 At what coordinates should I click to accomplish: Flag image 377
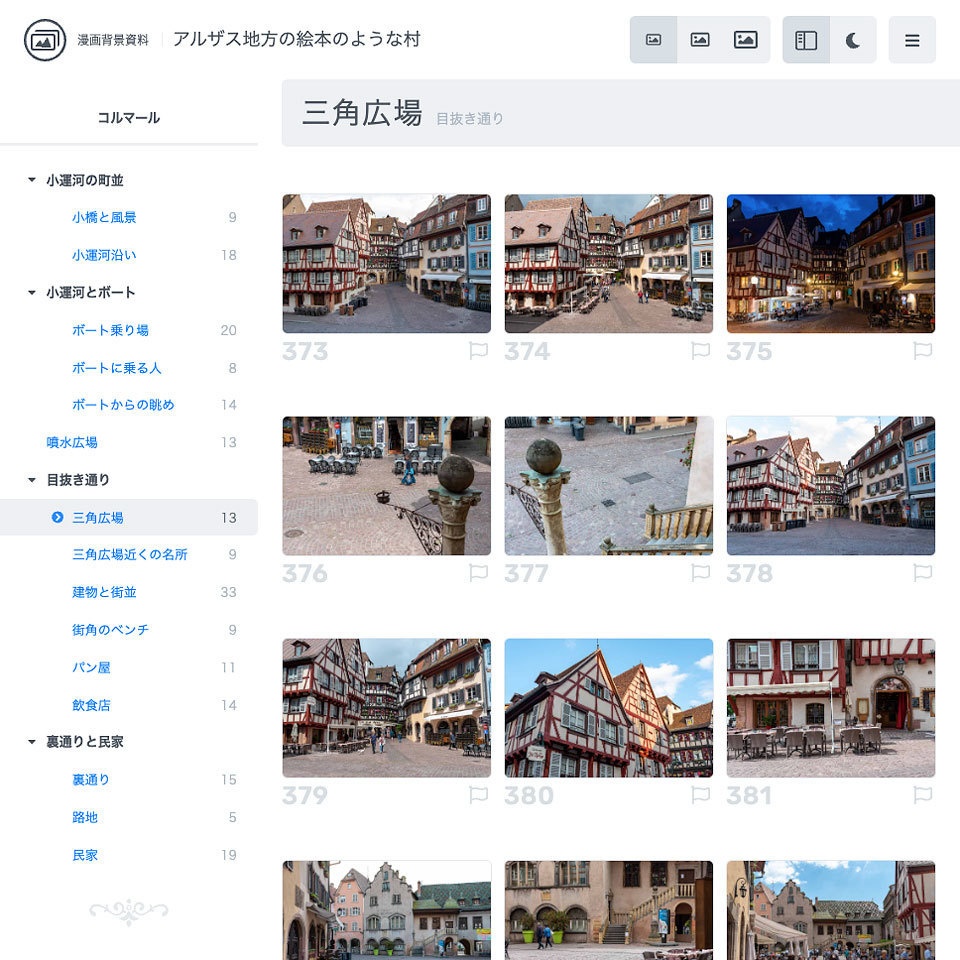click(700, 573)
